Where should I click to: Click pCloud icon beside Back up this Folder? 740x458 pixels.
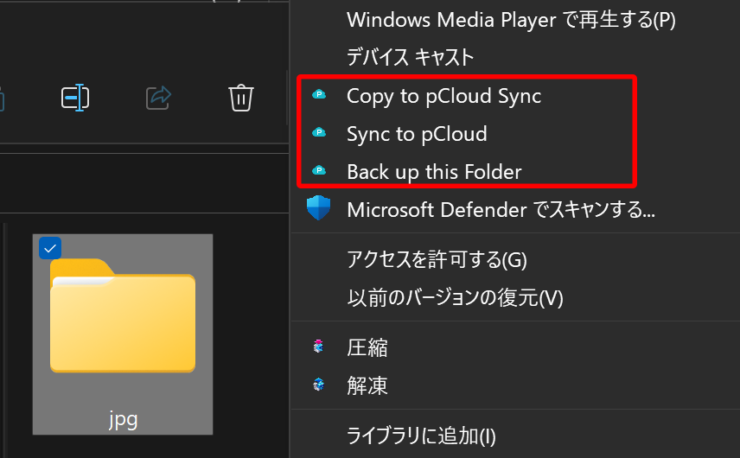tap(319, 170)
